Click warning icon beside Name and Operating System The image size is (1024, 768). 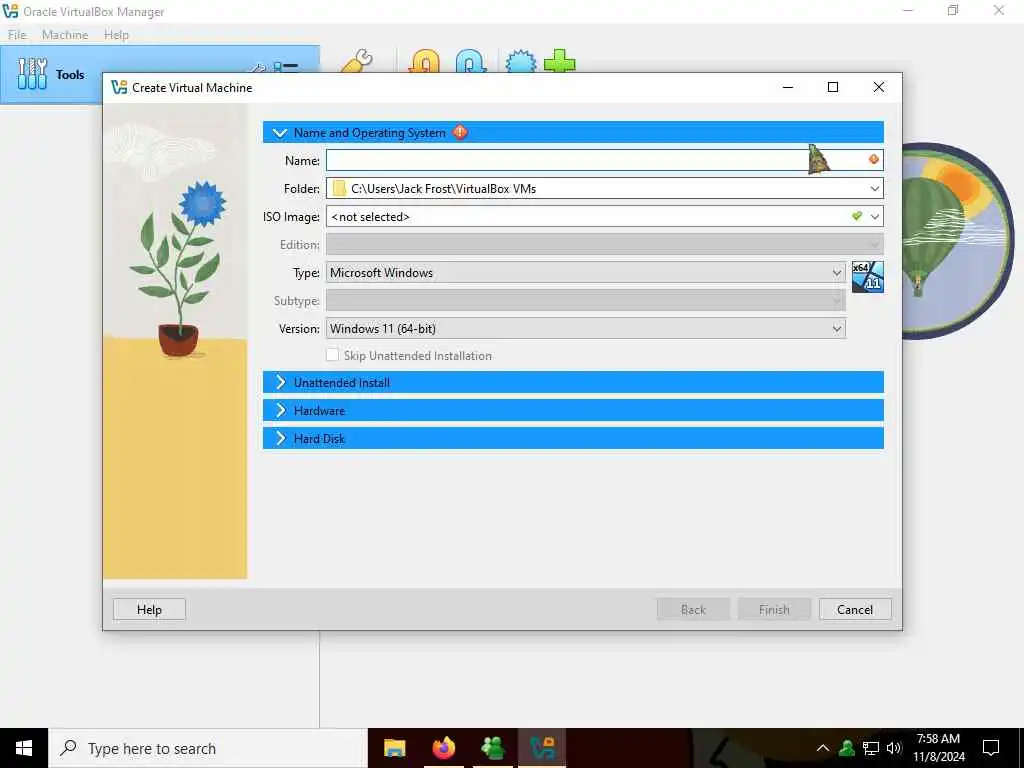[460, 132]
